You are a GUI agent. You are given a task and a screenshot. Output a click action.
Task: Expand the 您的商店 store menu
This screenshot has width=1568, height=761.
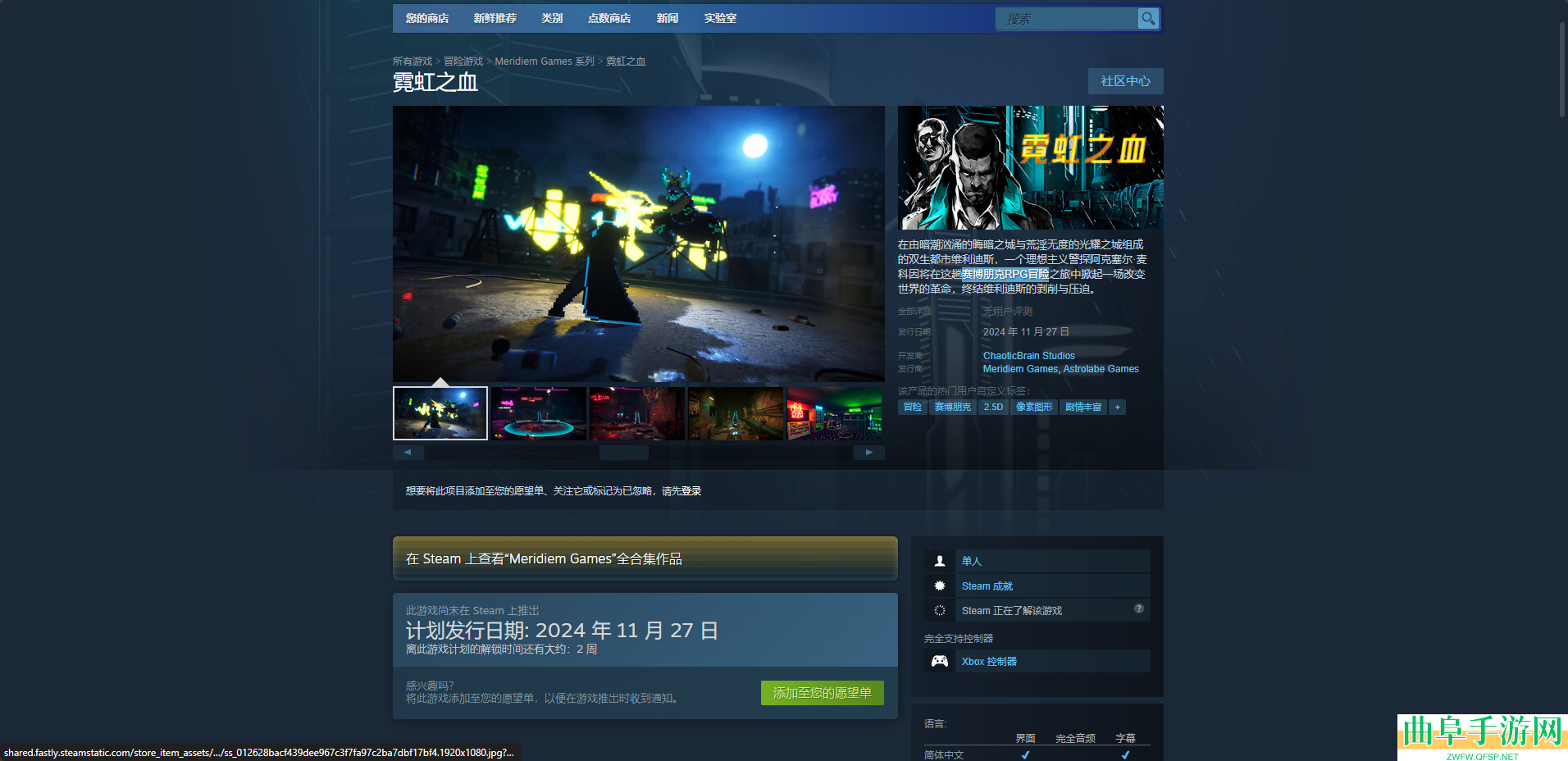(426, 18)
